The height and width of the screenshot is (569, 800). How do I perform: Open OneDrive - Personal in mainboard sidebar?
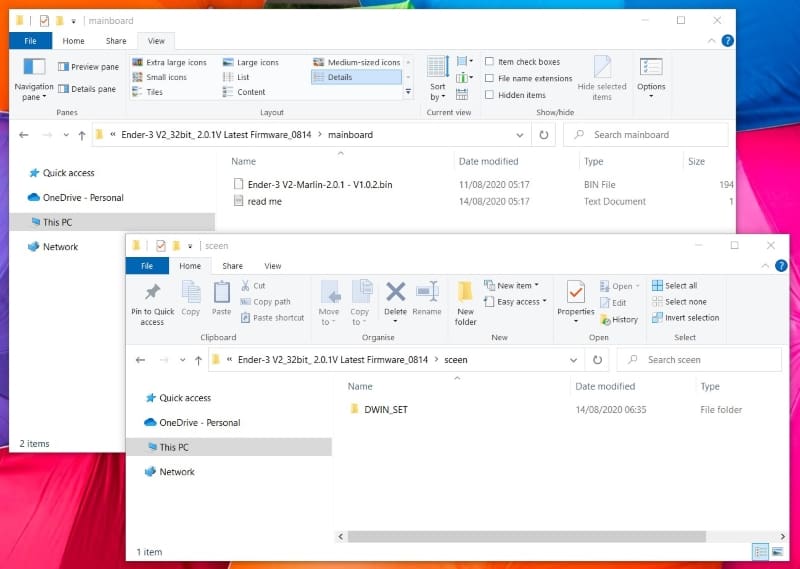coord(76,197)
